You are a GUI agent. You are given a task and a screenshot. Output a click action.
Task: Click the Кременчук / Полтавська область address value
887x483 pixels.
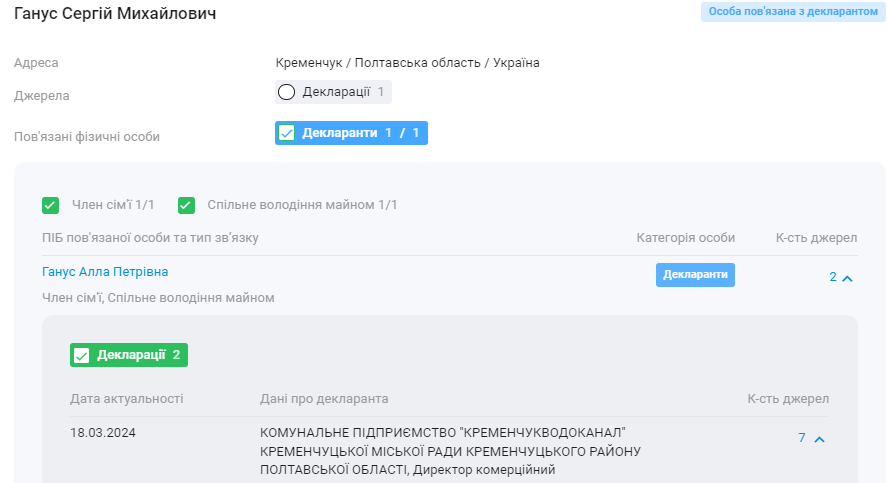coord(407,63)
